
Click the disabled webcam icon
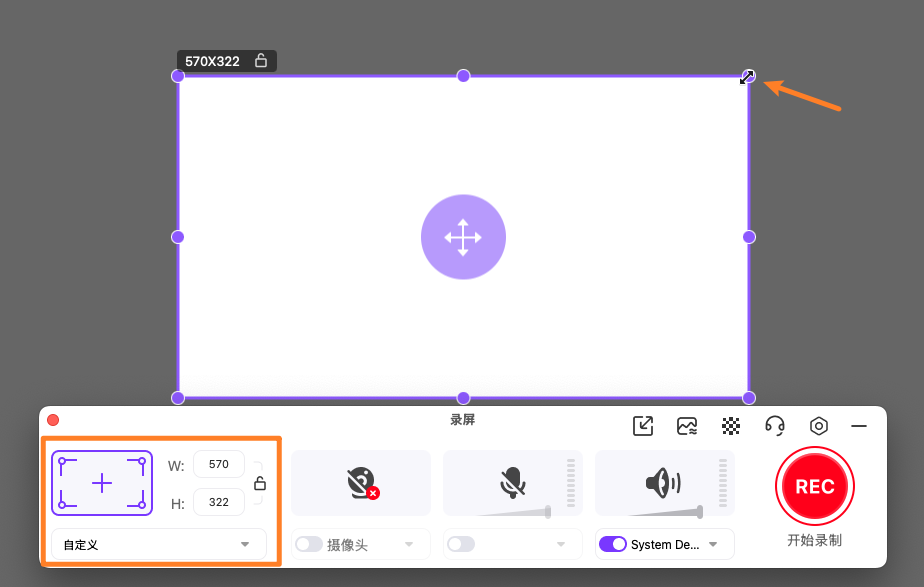362,483
